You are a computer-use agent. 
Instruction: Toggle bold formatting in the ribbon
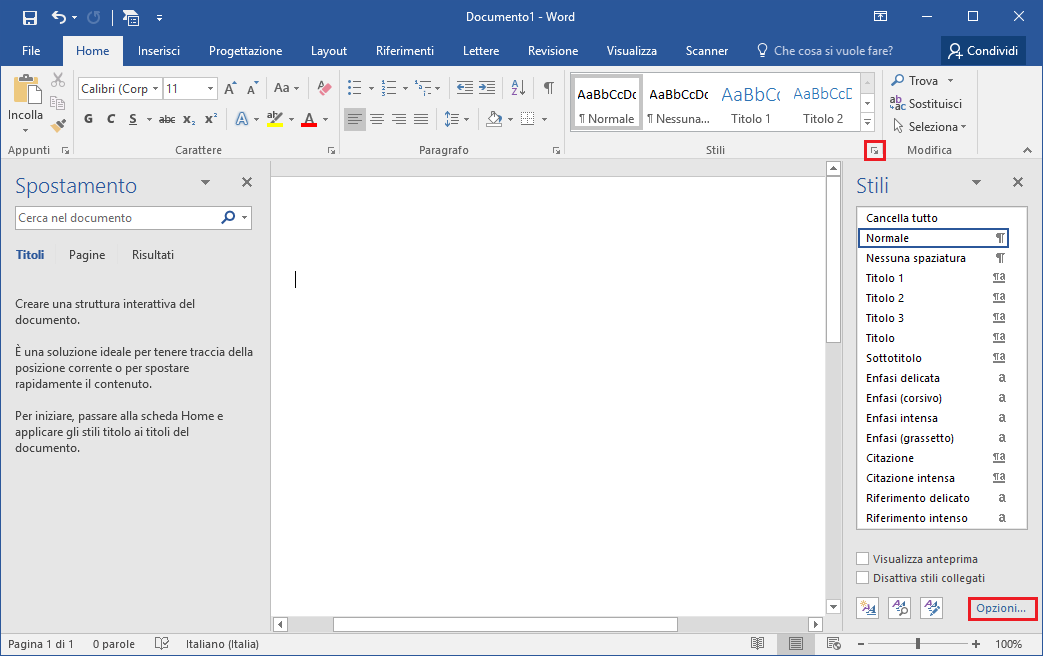(x=88, y=118)
